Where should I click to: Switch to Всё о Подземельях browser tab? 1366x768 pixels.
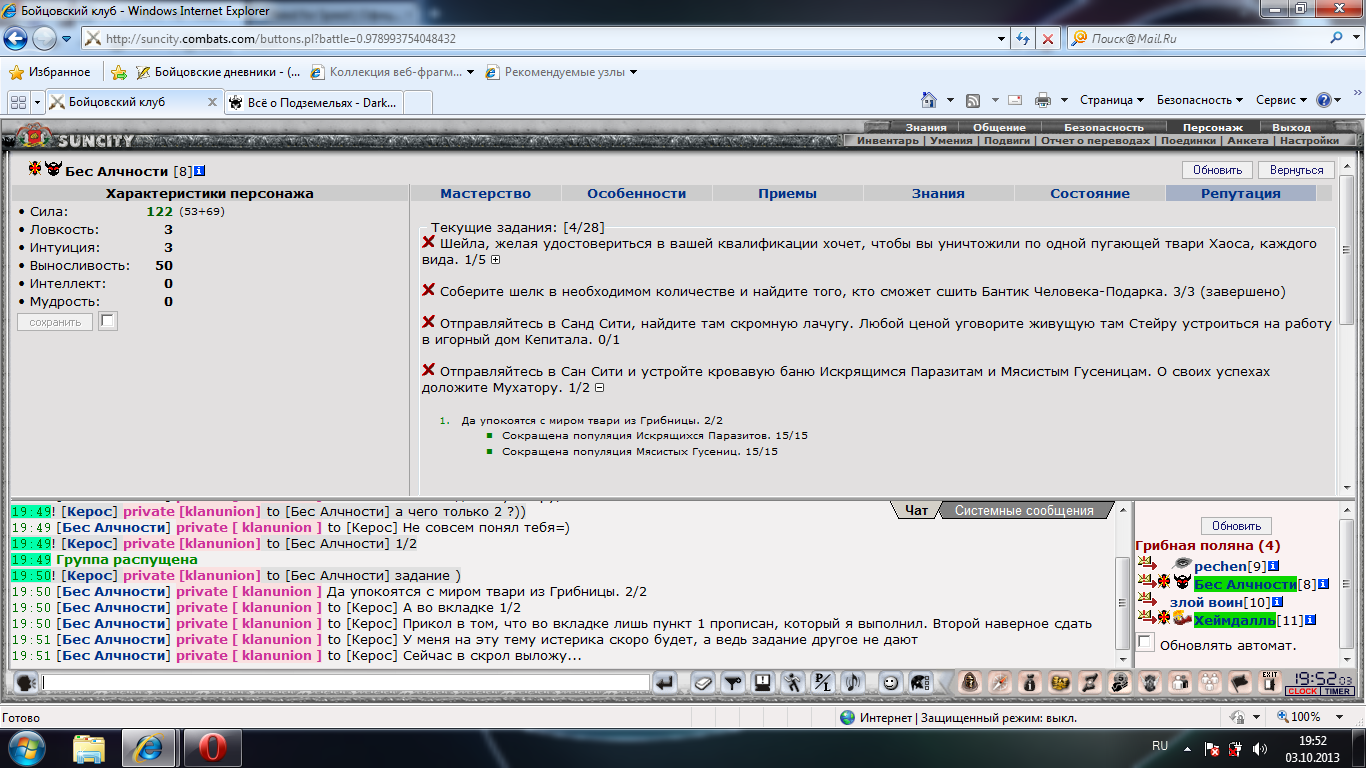[312, 102]
